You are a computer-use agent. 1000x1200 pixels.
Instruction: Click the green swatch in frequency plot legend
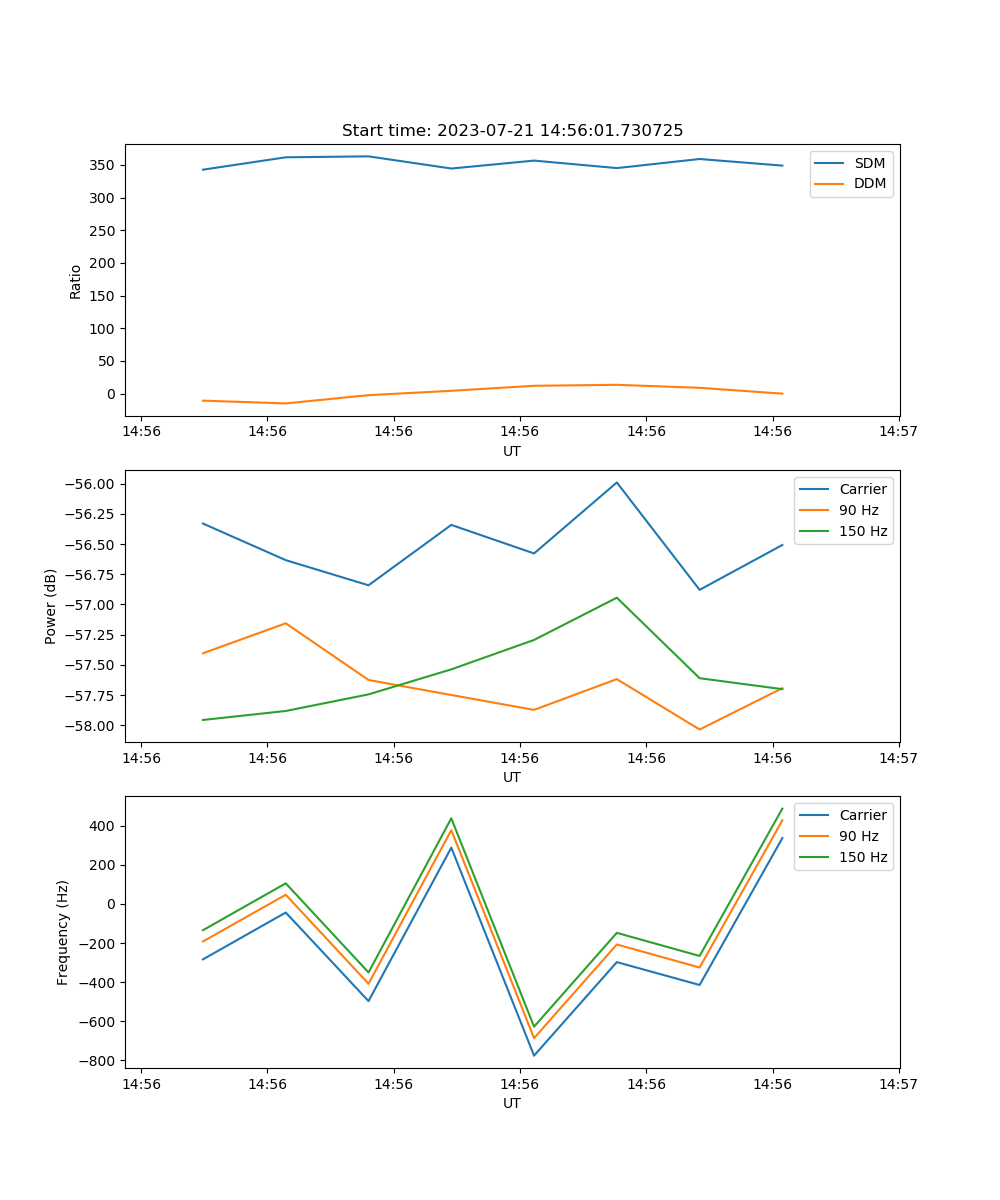click(x=815, y=857)
